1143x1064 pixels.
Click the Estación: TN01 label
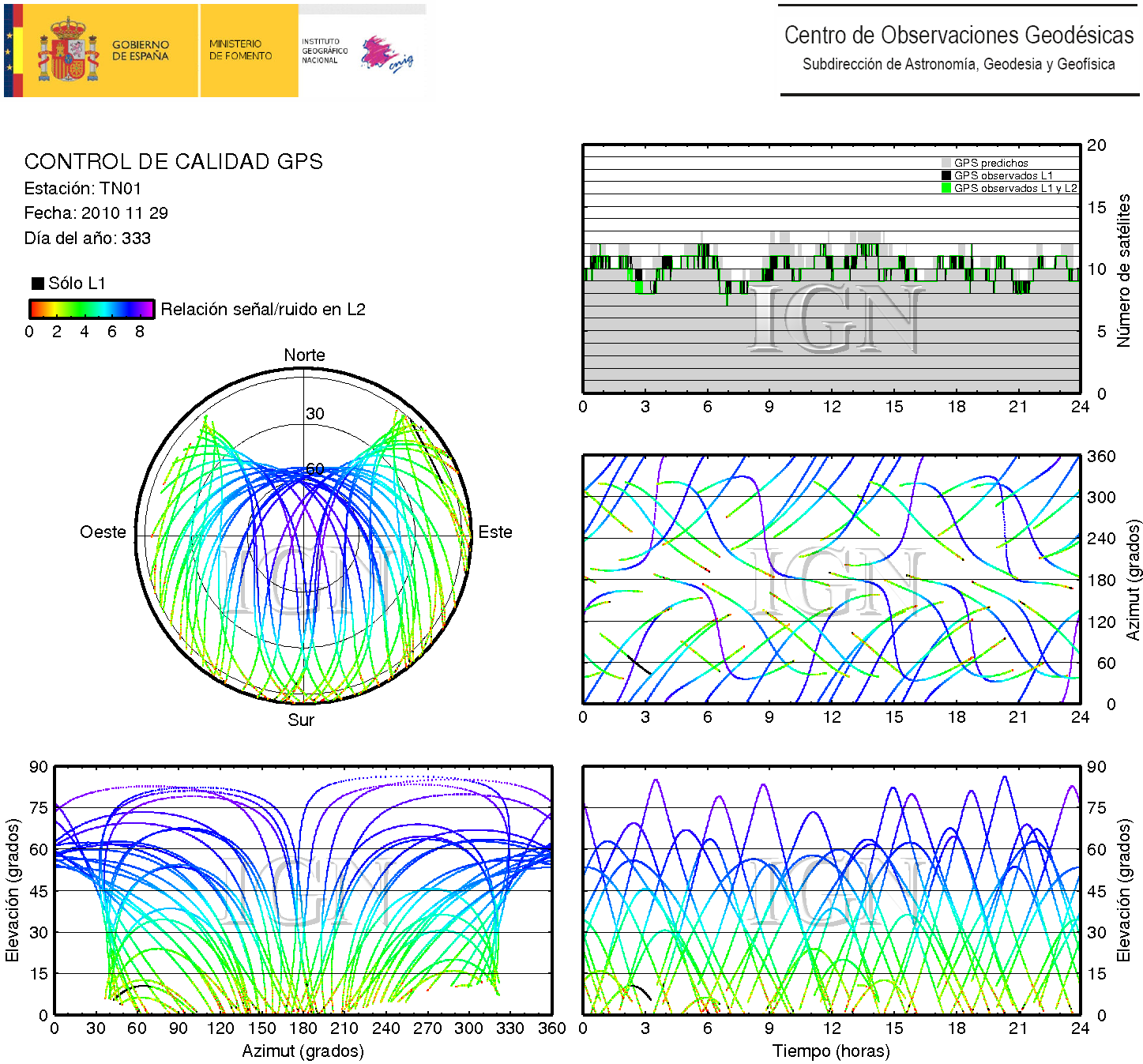[x=82, y=189]
